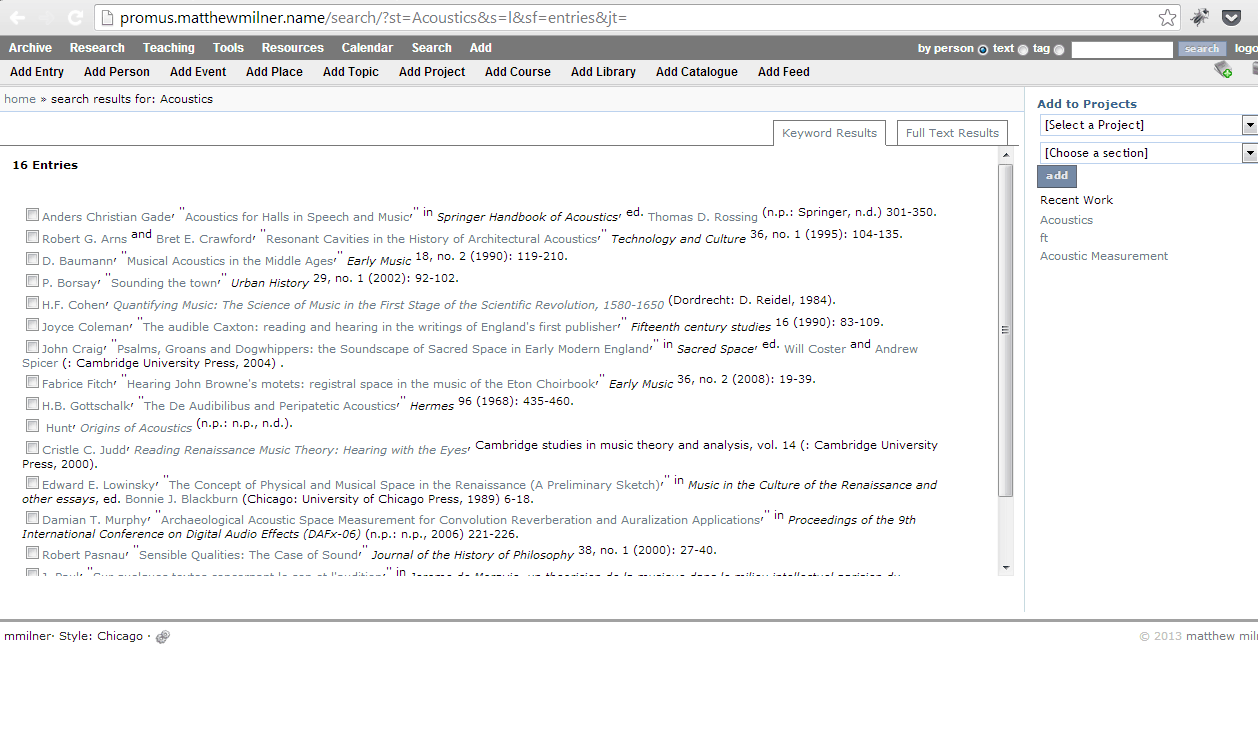
Task: Click Search in the top navigation bar
Action: click(x=431, y=48)
